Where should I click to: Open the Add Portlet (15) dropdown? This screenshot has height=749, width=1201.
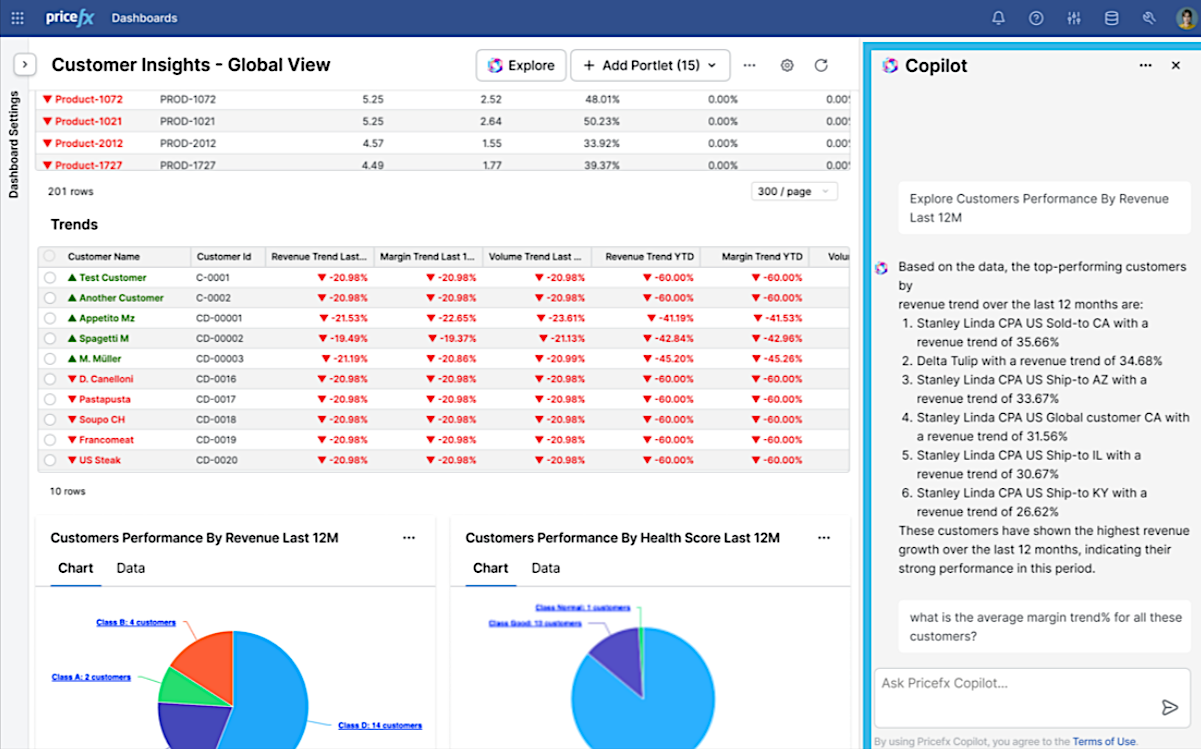[x=650, y=65]
